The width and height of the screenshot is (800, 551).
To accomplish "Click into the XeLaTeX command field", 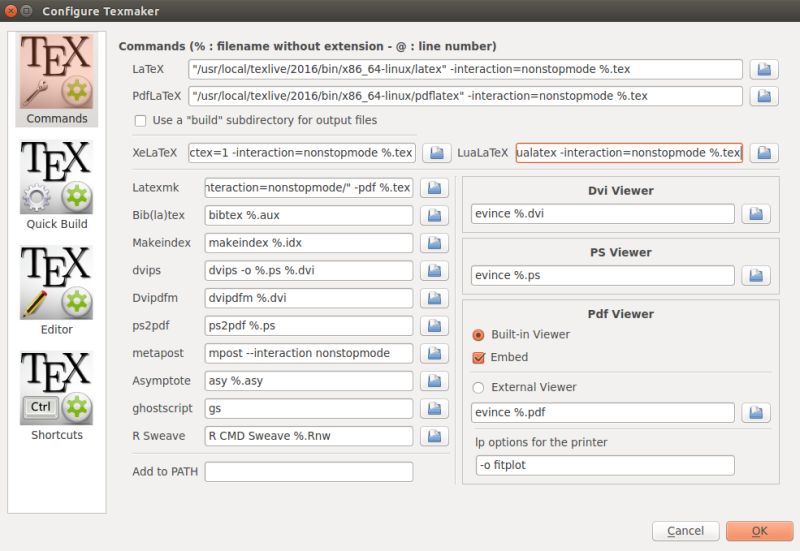I will pos(302,153).
